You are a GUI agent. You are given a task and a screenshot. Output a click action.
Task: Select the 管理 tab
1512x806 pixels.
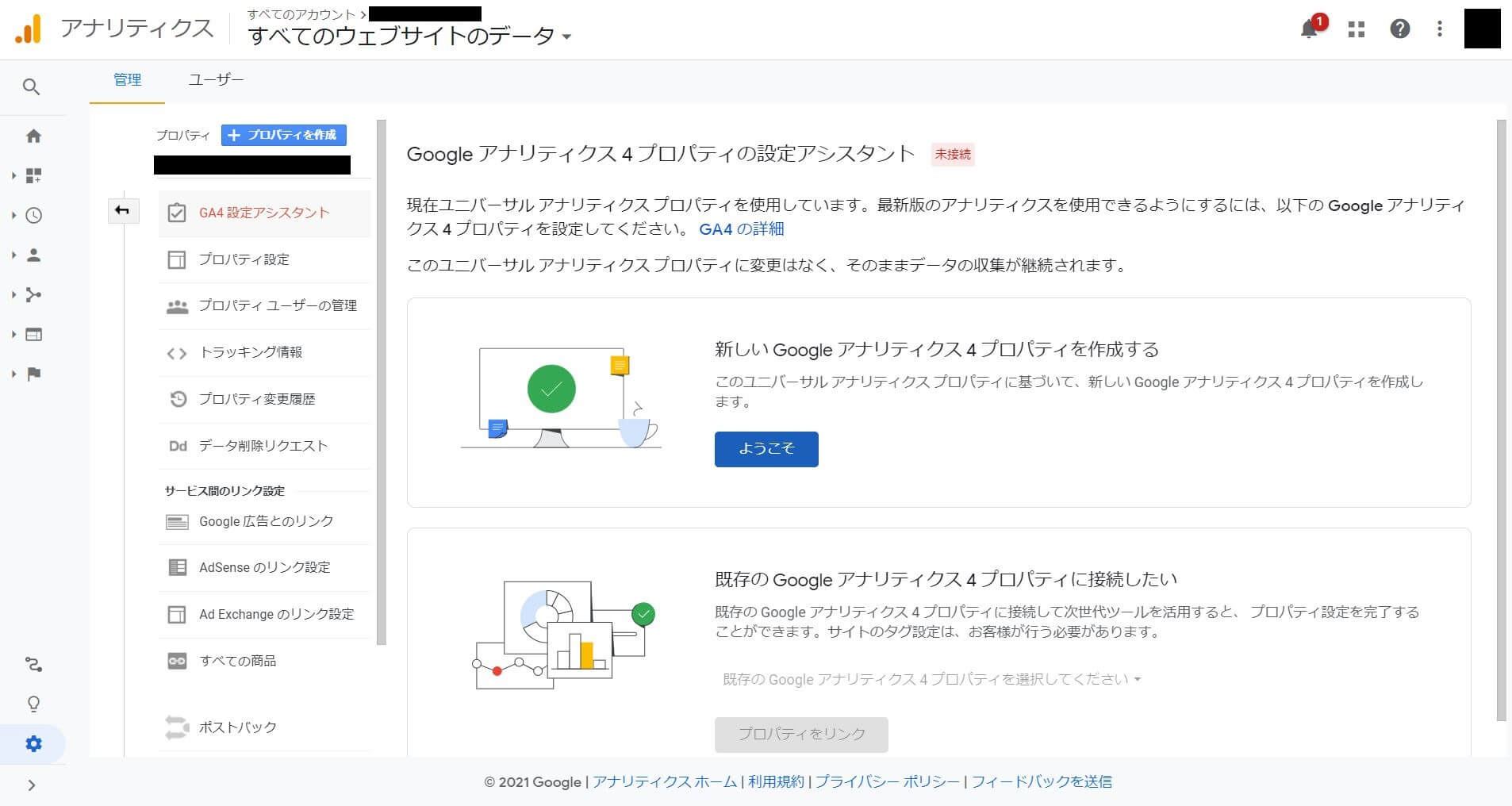tap(127, 79)
